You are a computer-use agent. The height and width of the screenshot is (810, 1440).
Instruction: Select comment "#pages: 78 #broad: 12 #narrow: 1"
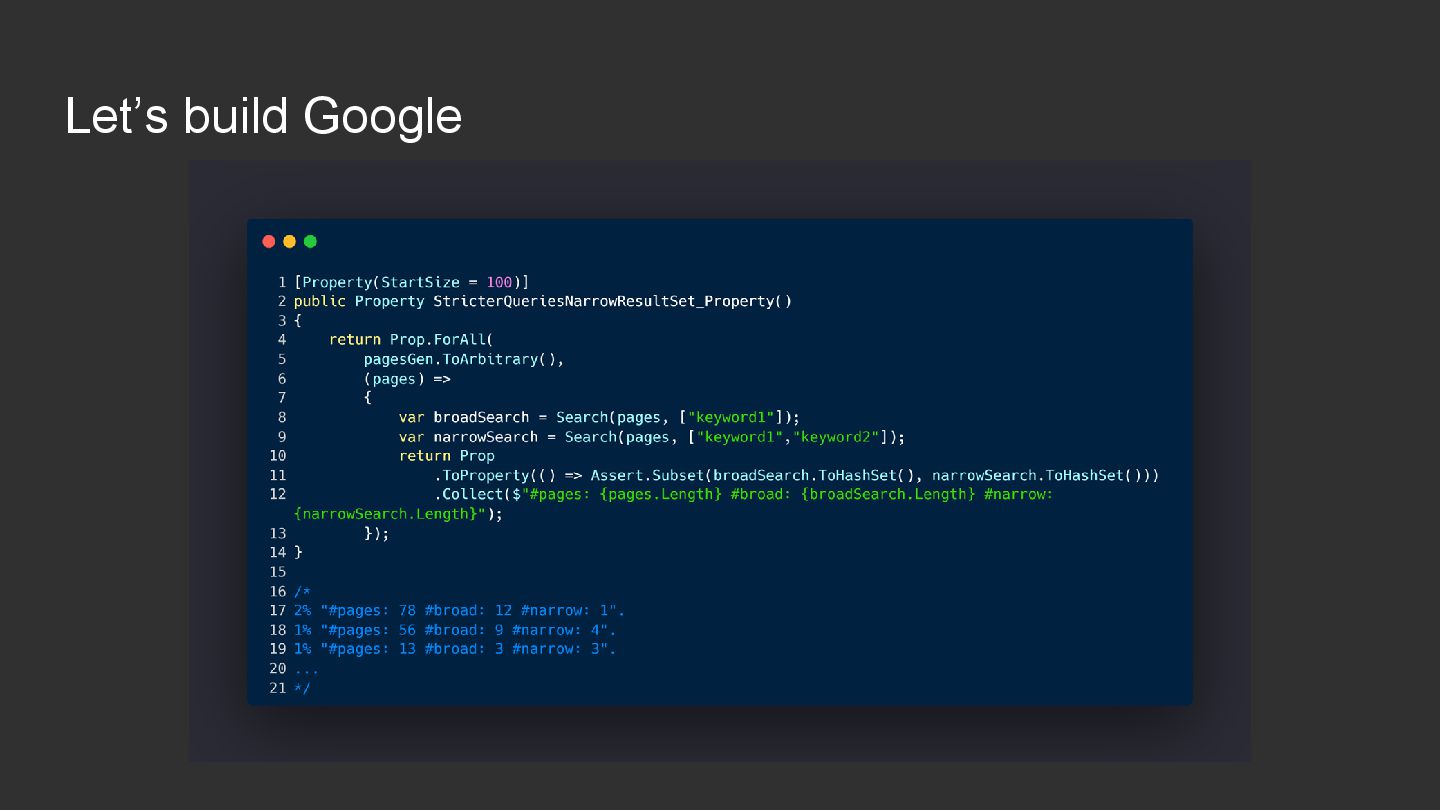468,610
